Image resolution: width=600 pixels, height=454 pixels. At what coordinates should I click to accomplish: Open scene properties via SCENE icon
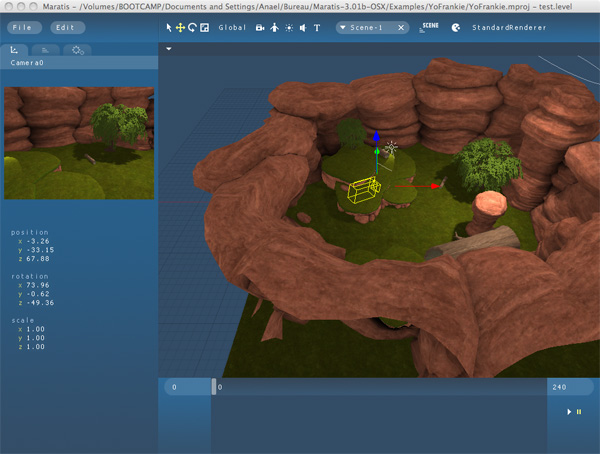point(429,27)
